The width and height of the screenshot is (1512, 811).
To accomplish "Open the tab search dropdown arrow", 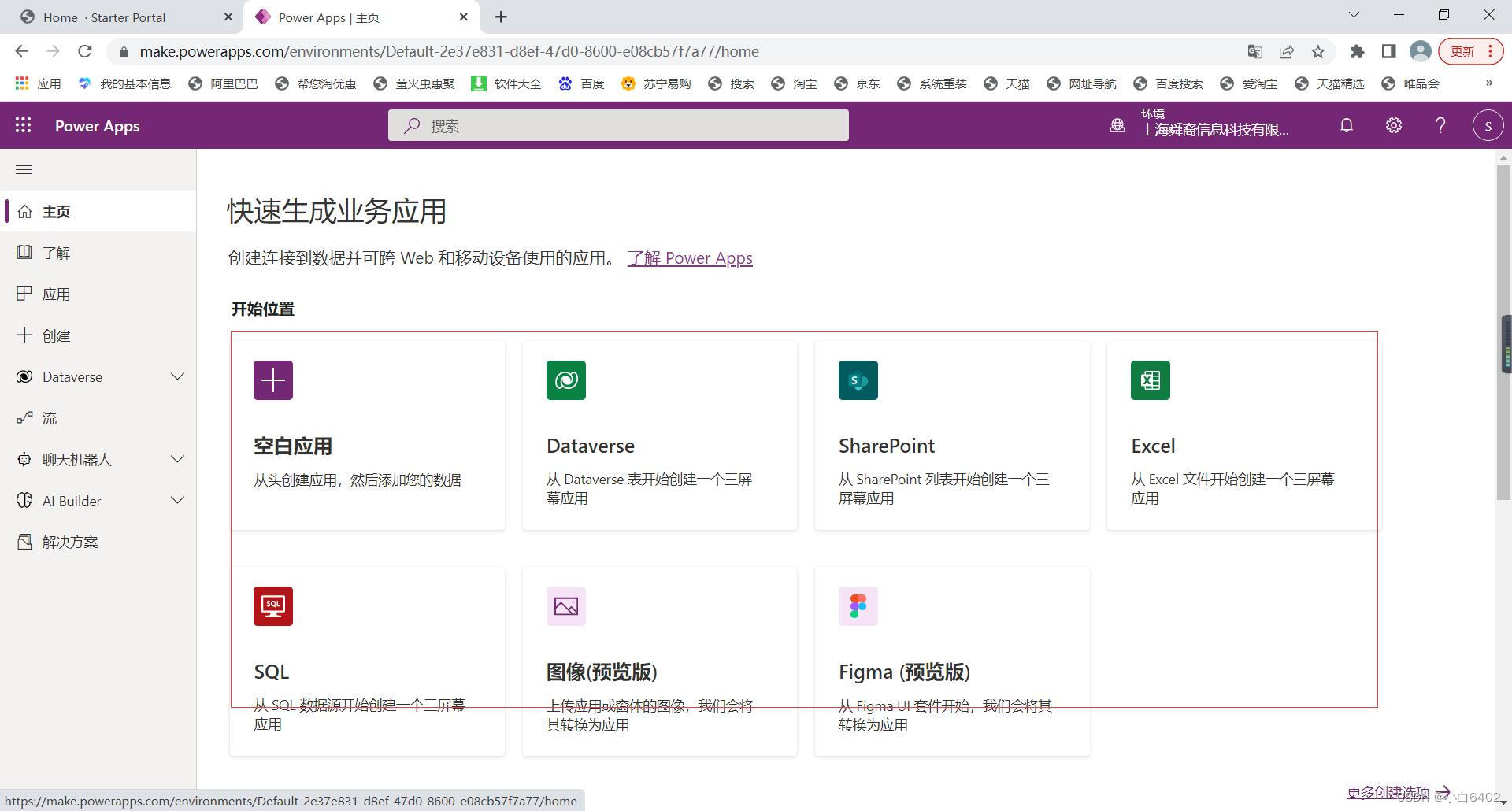I will 1354,15.
